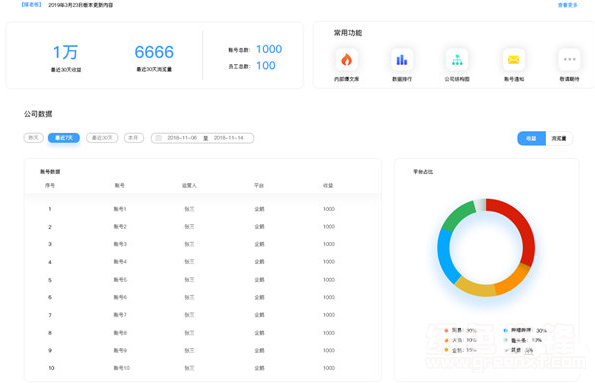Select the 最近7天 time filter

64,138
